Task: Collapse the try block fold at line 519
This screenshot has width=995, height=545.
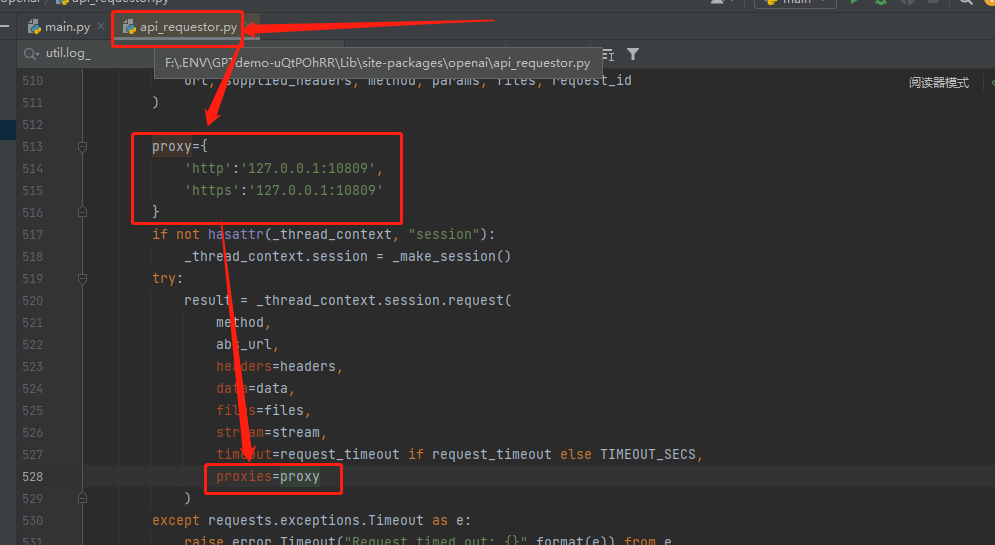Action: (x=82, y=279)
